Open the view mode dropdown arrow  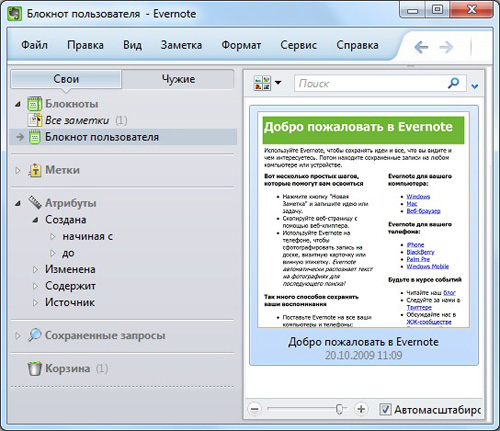pyautogui.click(x=278, y=82)
